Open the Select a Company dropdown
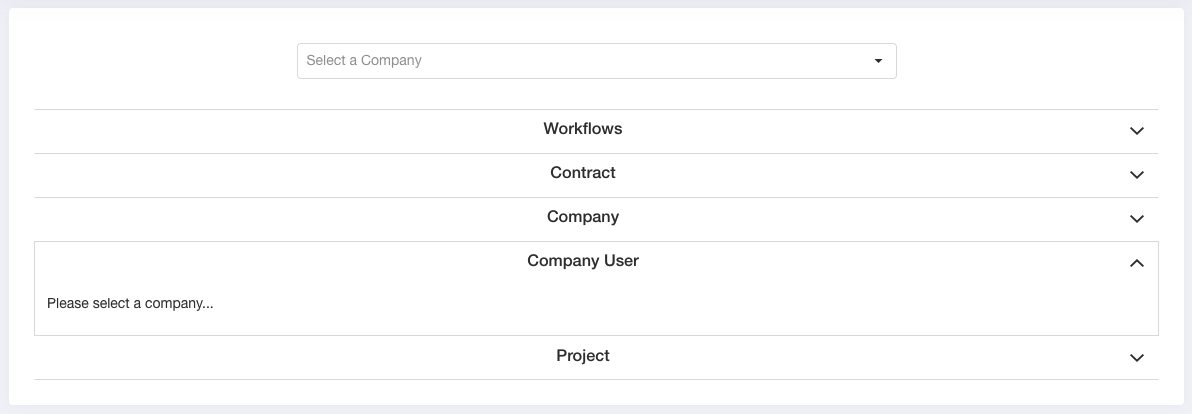1192x414 pixels. 597,61
